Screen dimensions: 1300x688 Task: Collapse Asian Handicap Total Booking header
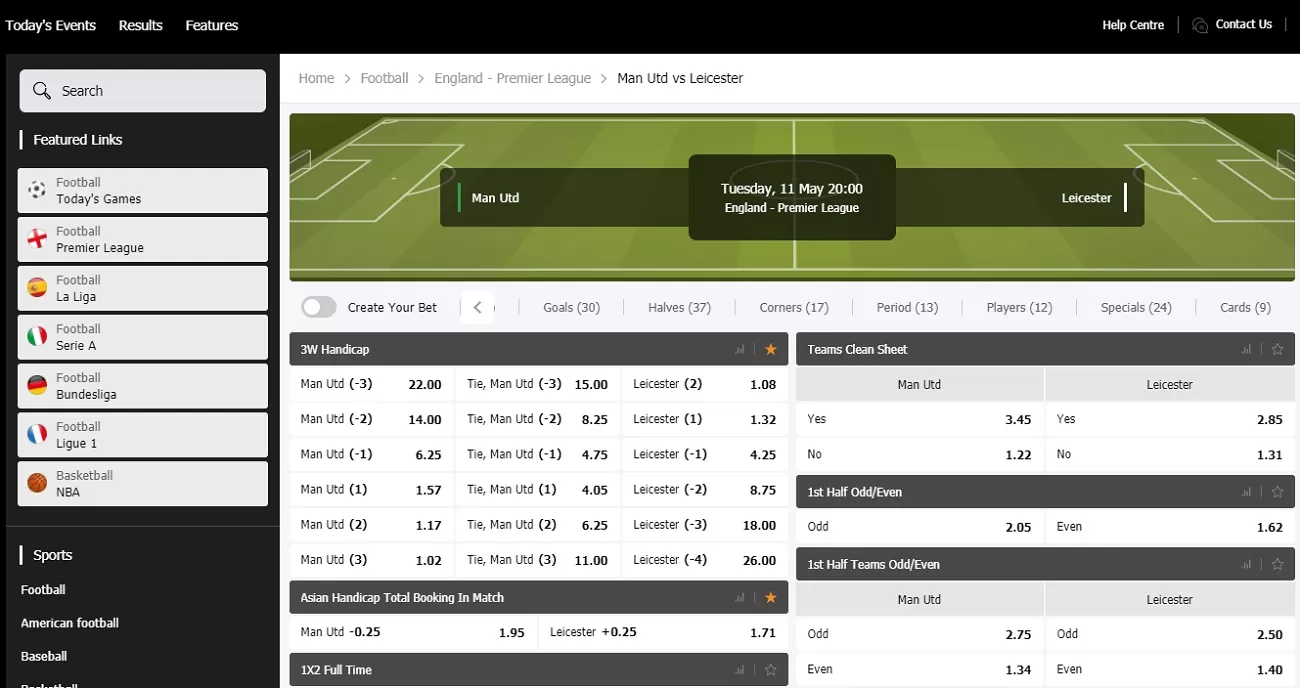tap(539, 597)
